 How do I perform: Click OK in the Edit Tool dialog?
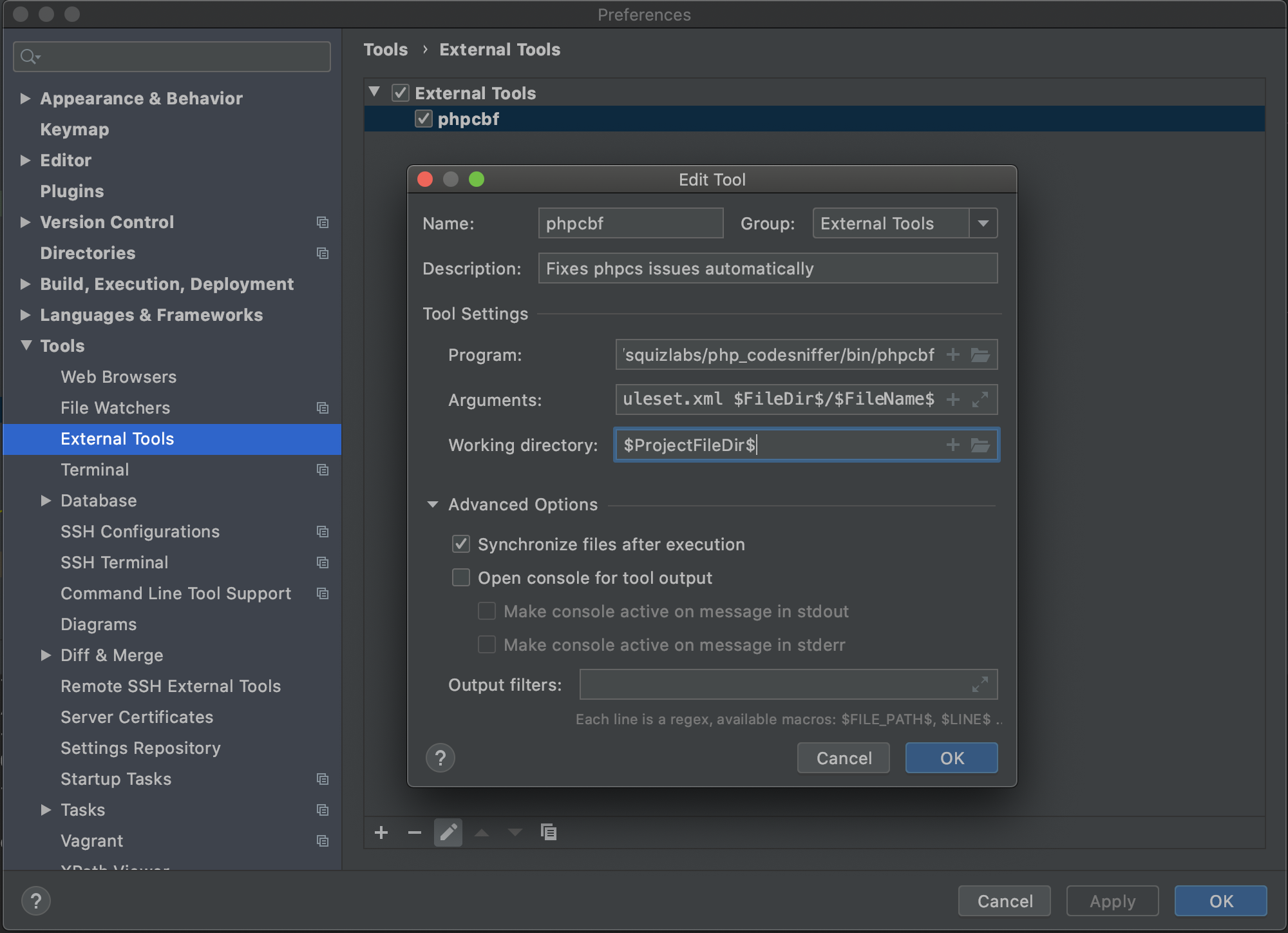951,758
